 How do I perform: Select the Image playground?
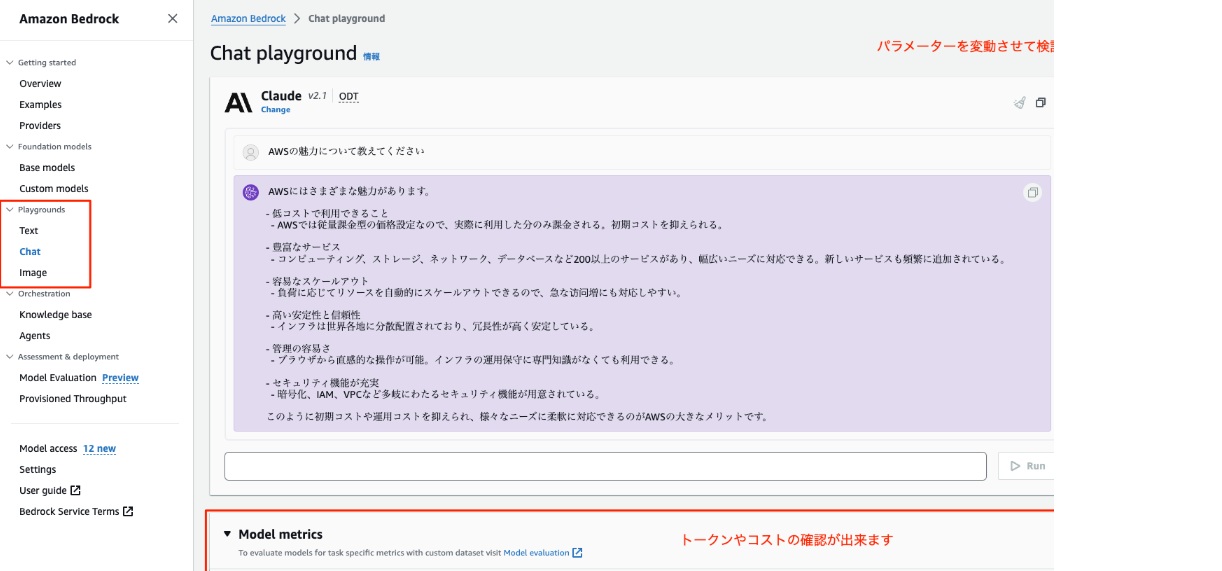tap(33, 273)
